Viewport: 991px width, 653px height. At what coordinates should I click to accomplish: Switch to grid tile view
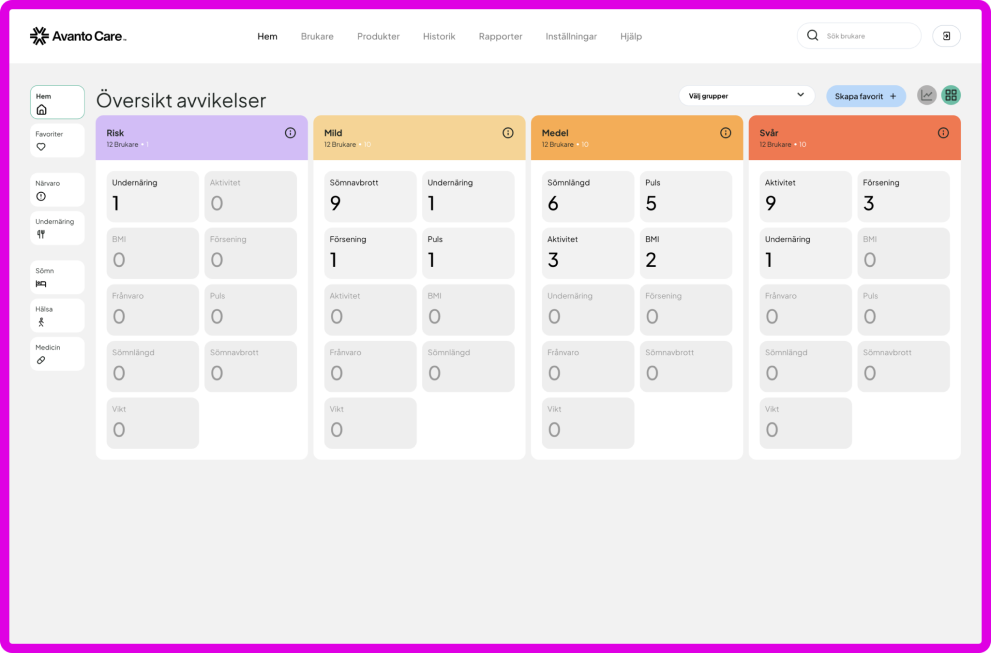(x=951, y=95)
